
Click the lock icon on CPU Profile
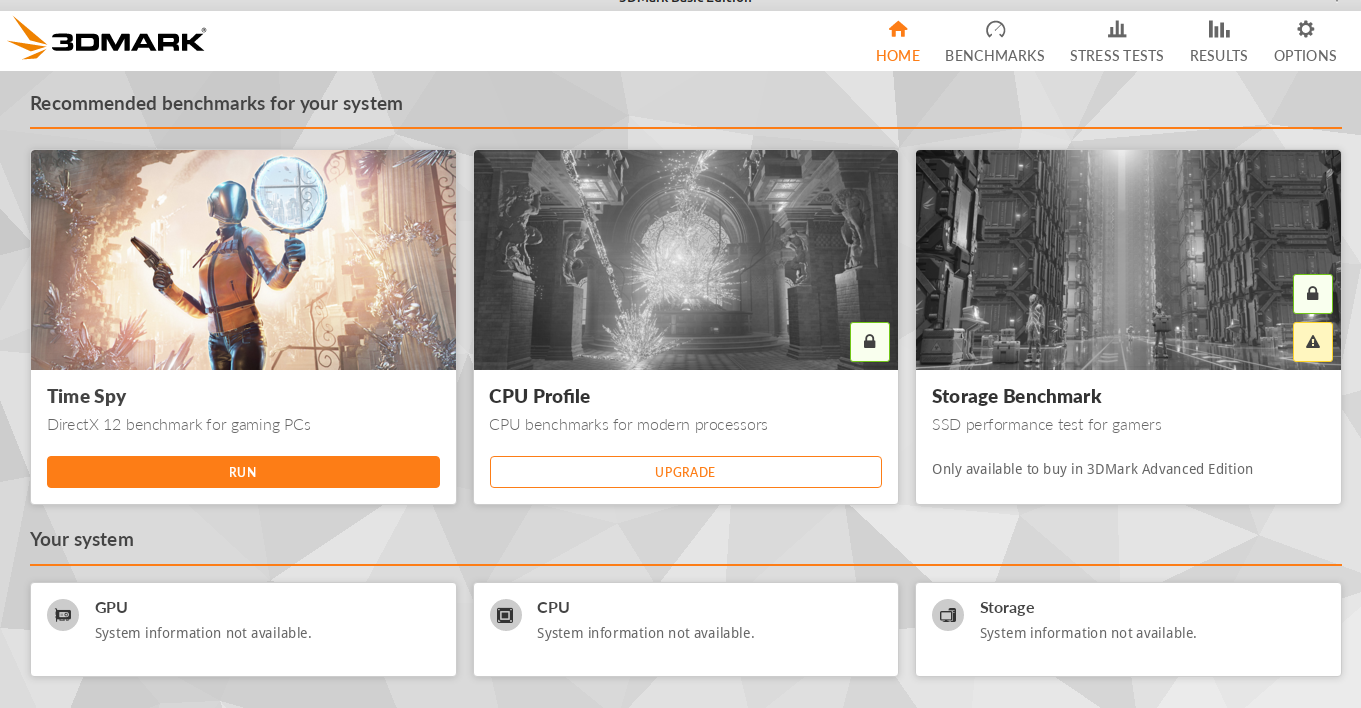[x=870, y=342]
